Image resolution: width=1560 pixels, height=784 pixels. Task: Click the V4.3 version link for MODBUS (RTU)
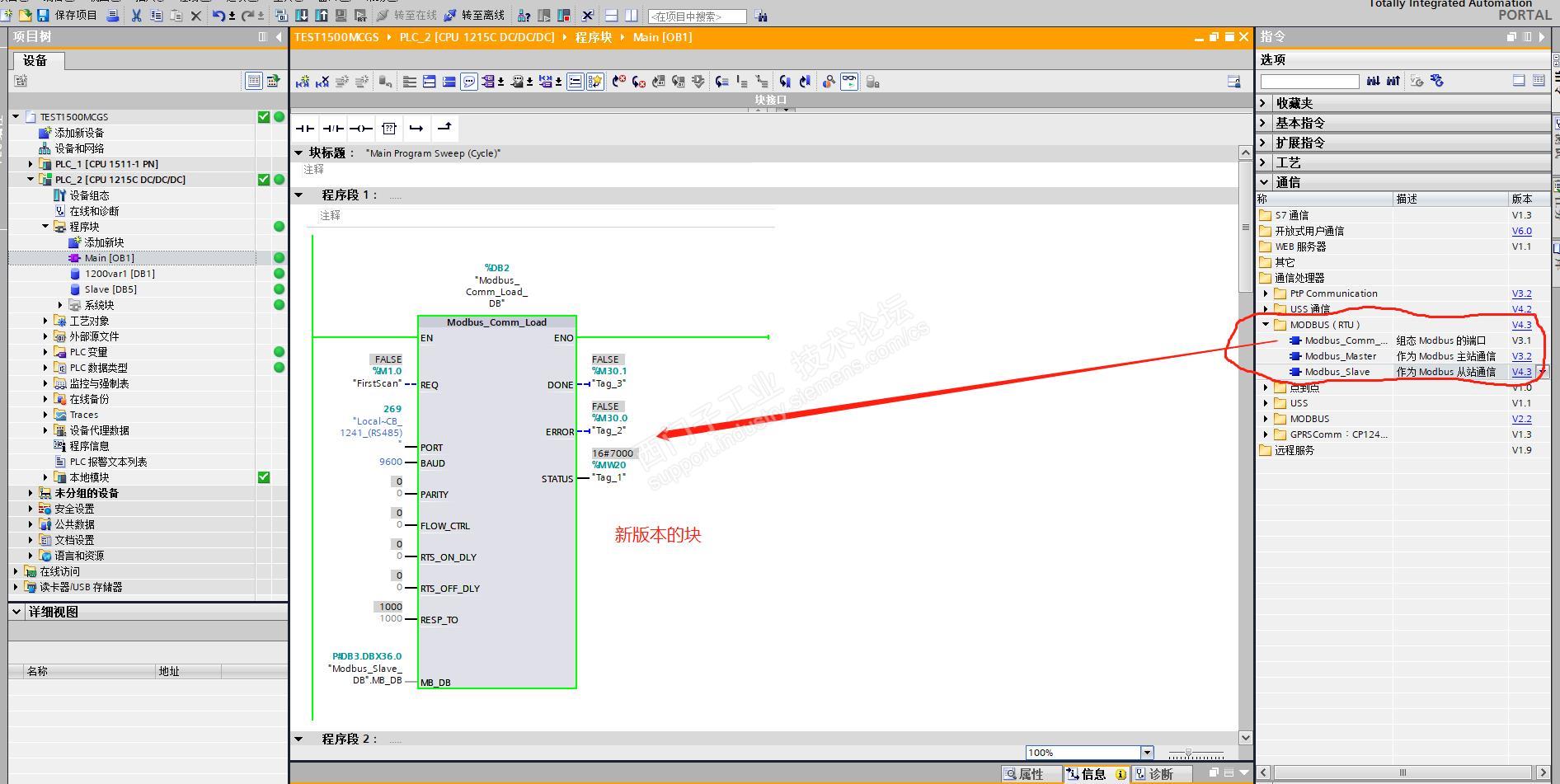1521,325
